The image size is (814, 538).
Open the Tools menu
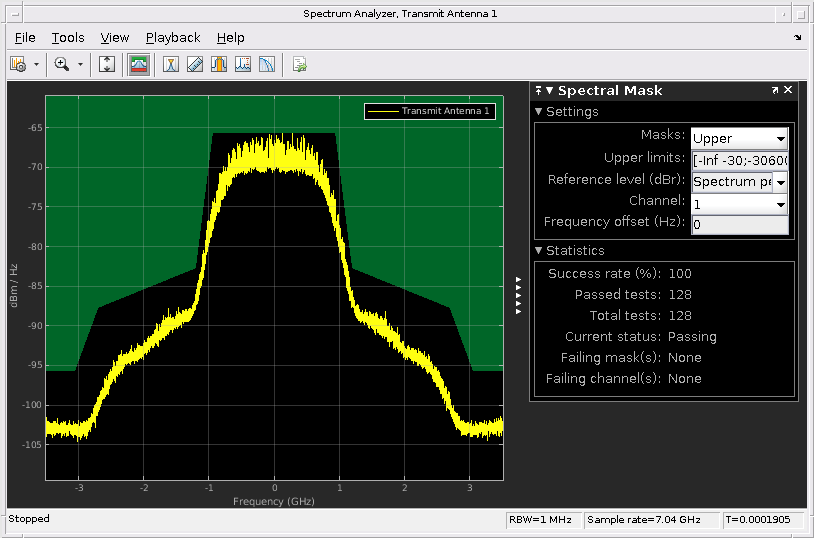pyautogui.click(x=68, y=37)
